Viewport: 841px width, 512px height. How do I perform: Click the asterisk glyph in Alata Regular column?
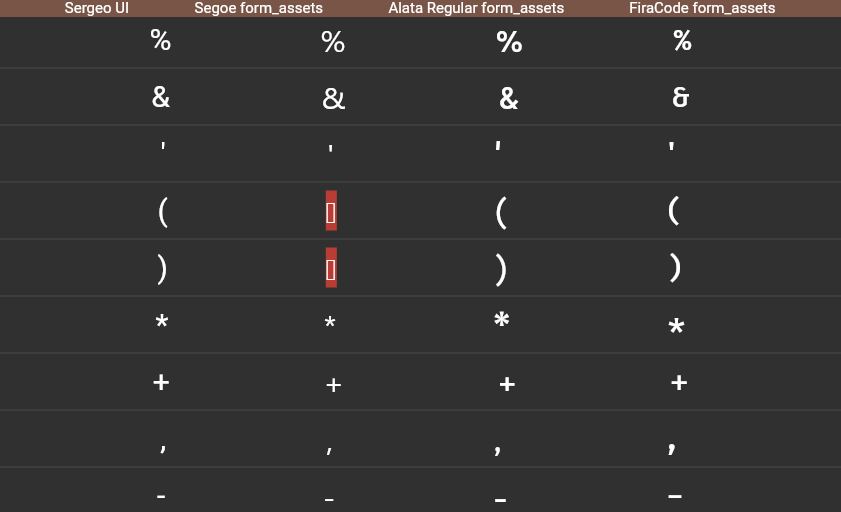(x=501, y=320)
